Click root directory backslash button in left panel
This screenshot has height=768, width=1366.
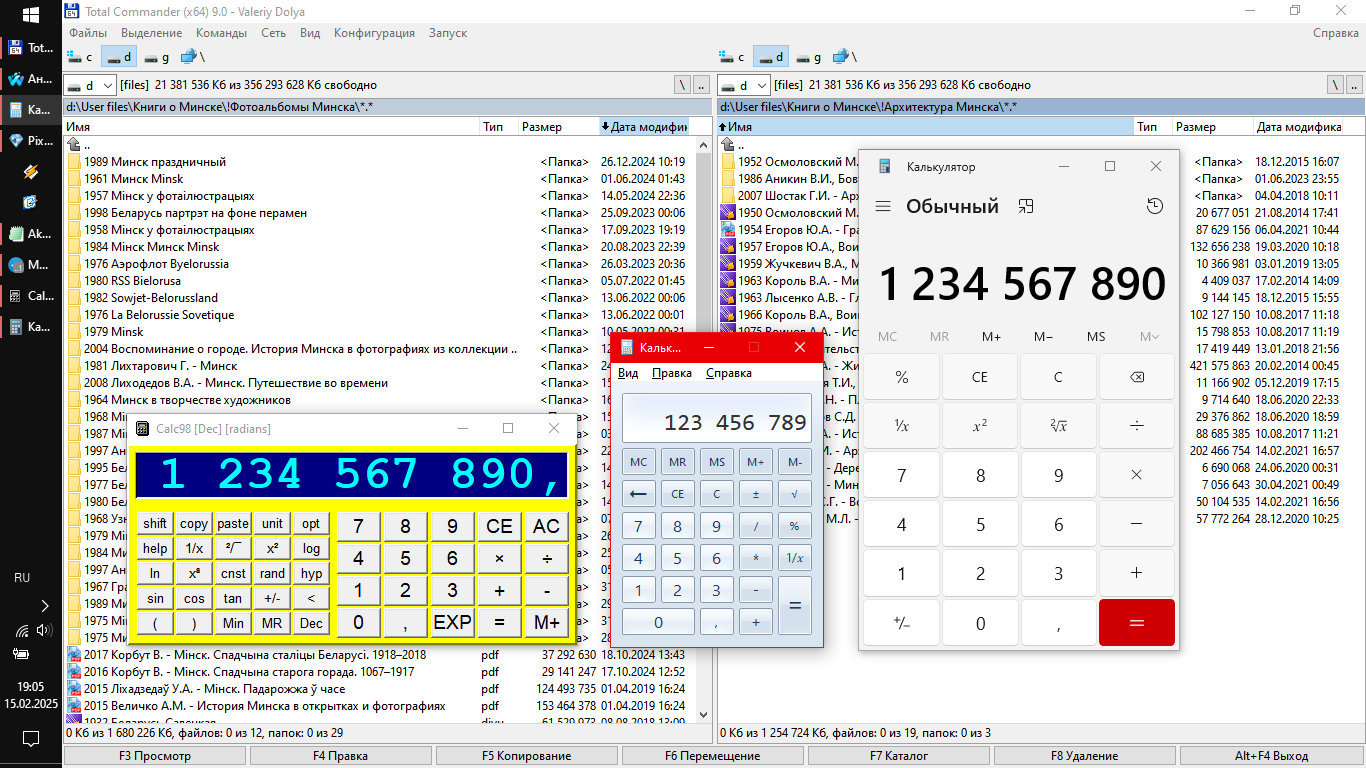tap(683, 85)
